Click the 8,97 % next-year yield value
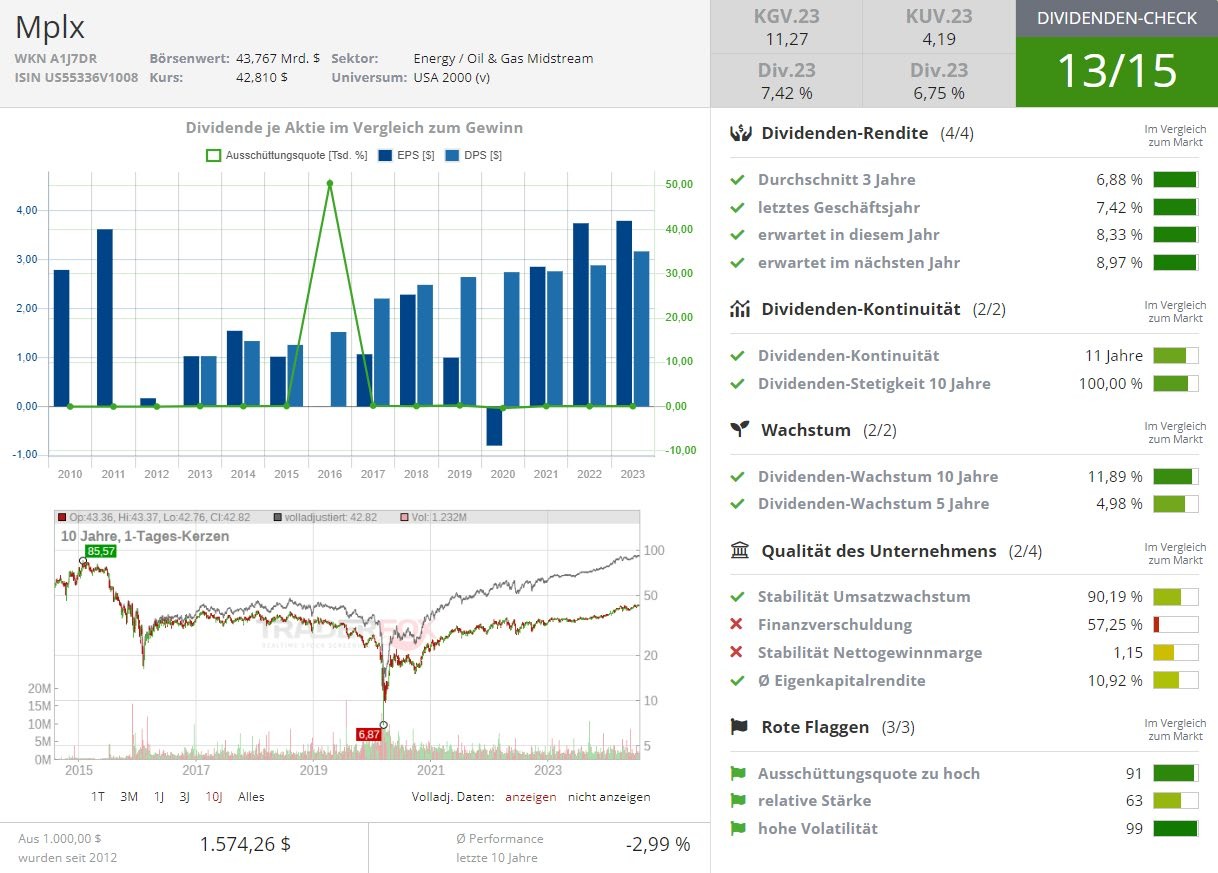1218x873 pixels. (1119, 263)
